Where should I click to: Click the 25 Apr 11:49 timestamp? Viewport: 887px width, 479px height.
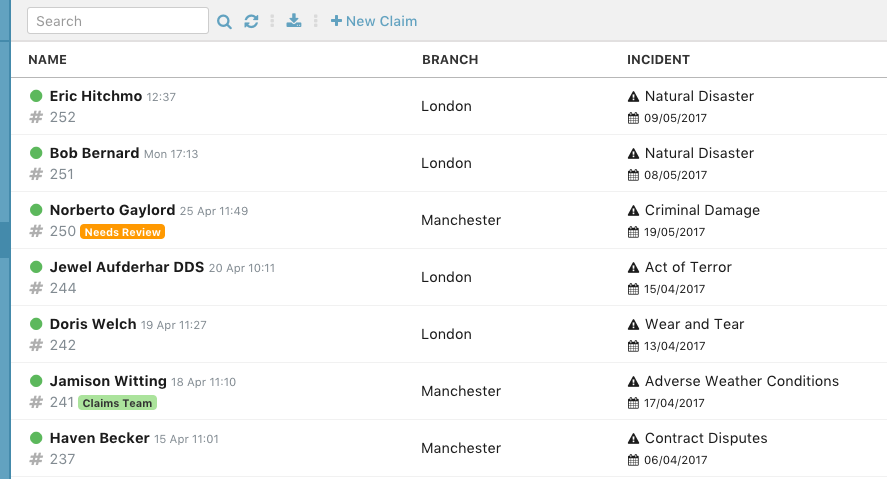pos(214,211)
